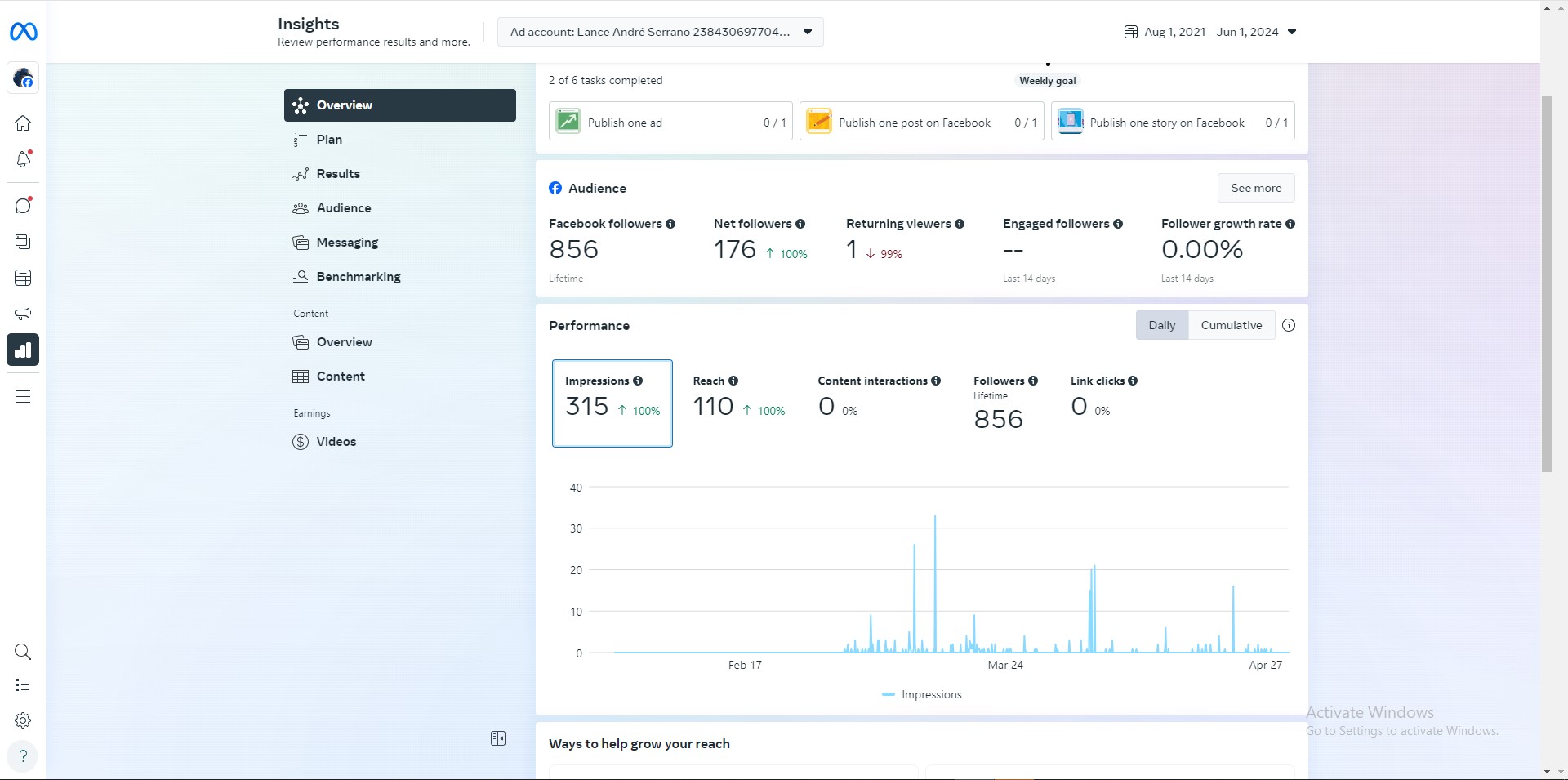Click info icon beside Returning viewers
The height and width of the screenshot is (780, 1568).
click(960, 224)
